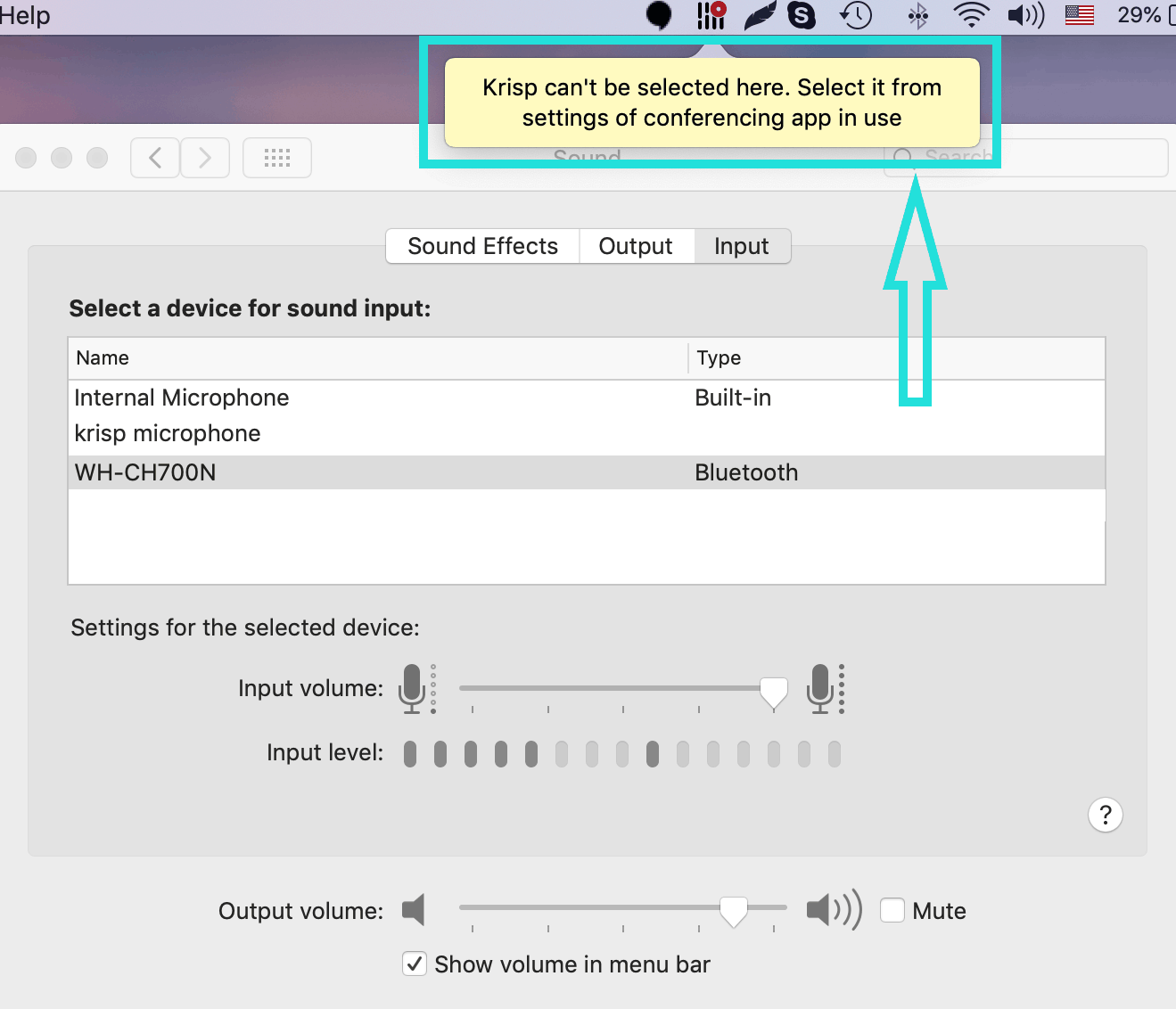Click the gray zoom window button
The image size is (1176, 1009).
tap(97, 158)
